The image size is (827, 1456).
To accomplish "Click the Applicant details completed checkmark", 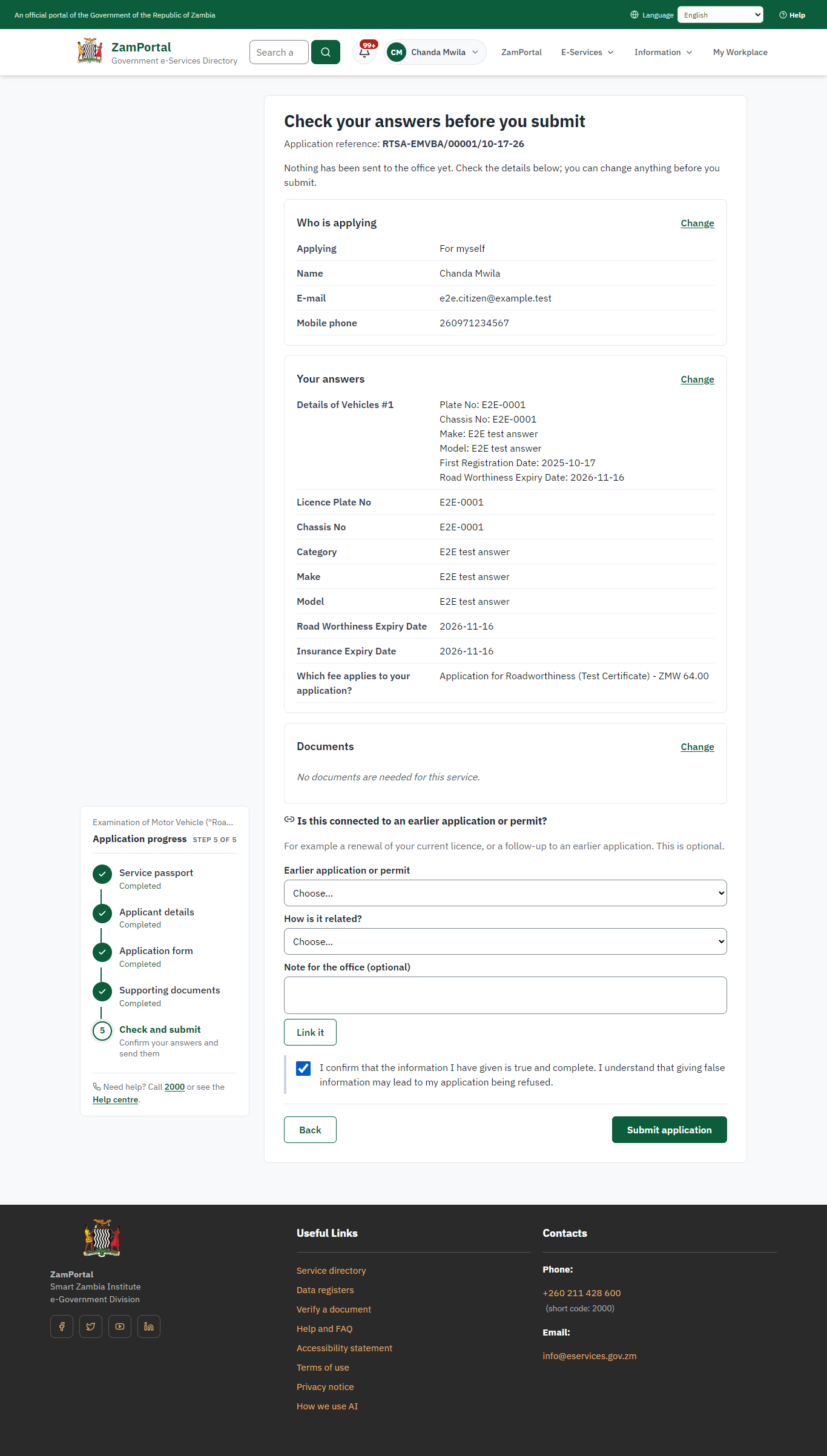I will click(x=102, y=913).
